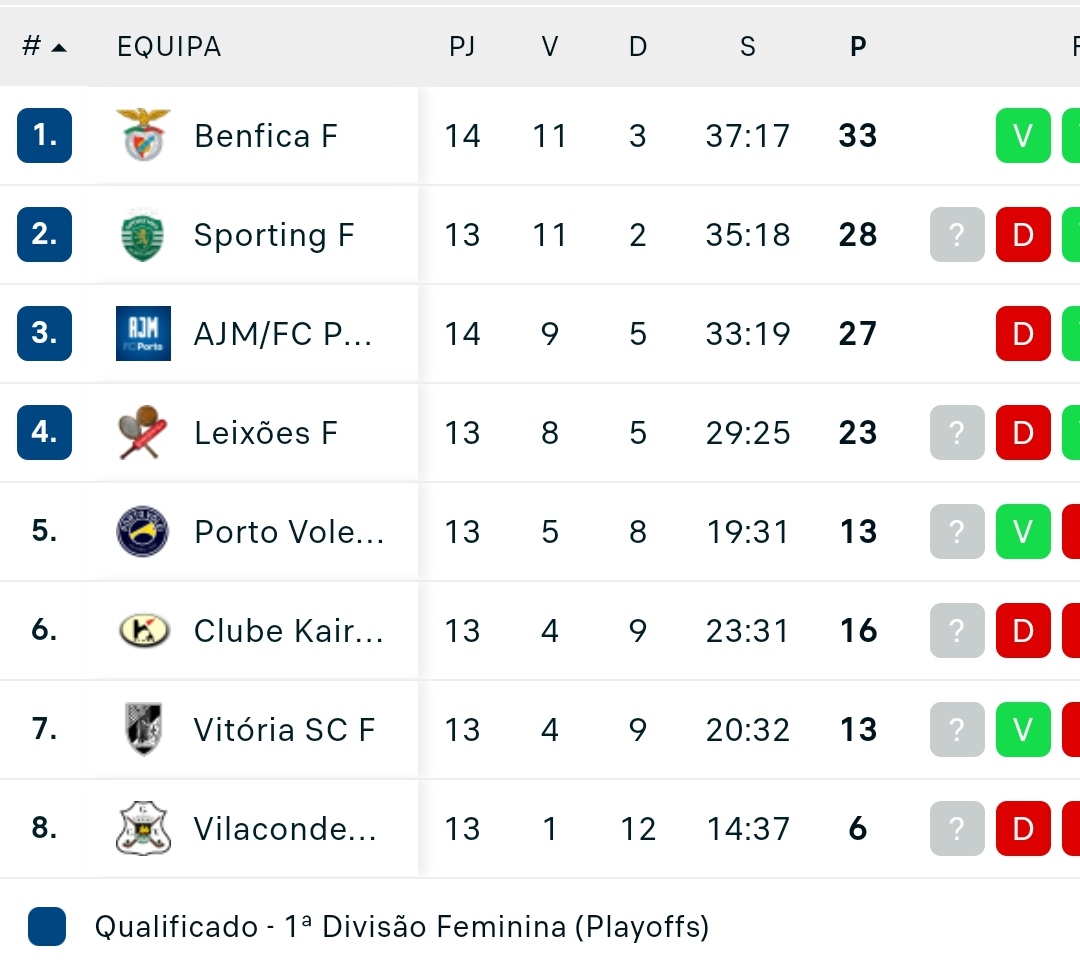The image size is (1080, 972).
Task: Click the Sporting F green crest logo
Action: pos(143,234)
